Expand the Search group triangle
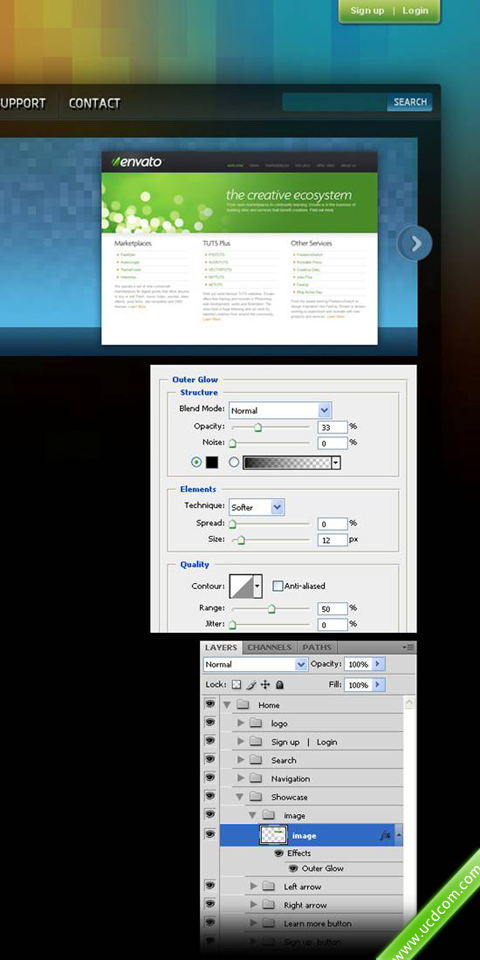480x960 pixels. 241,760
